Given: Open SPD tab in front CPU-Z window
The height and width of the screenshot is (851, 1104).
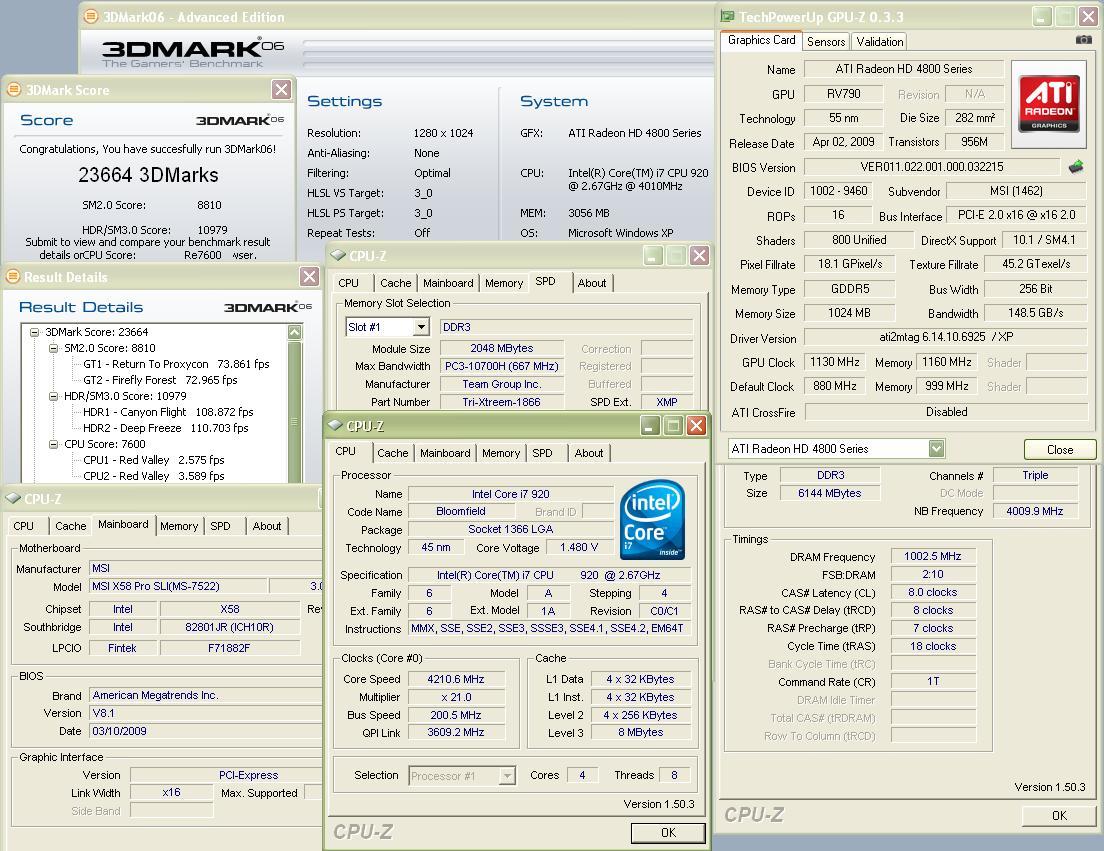Looking at the screenshot, I should click(542, 453).
